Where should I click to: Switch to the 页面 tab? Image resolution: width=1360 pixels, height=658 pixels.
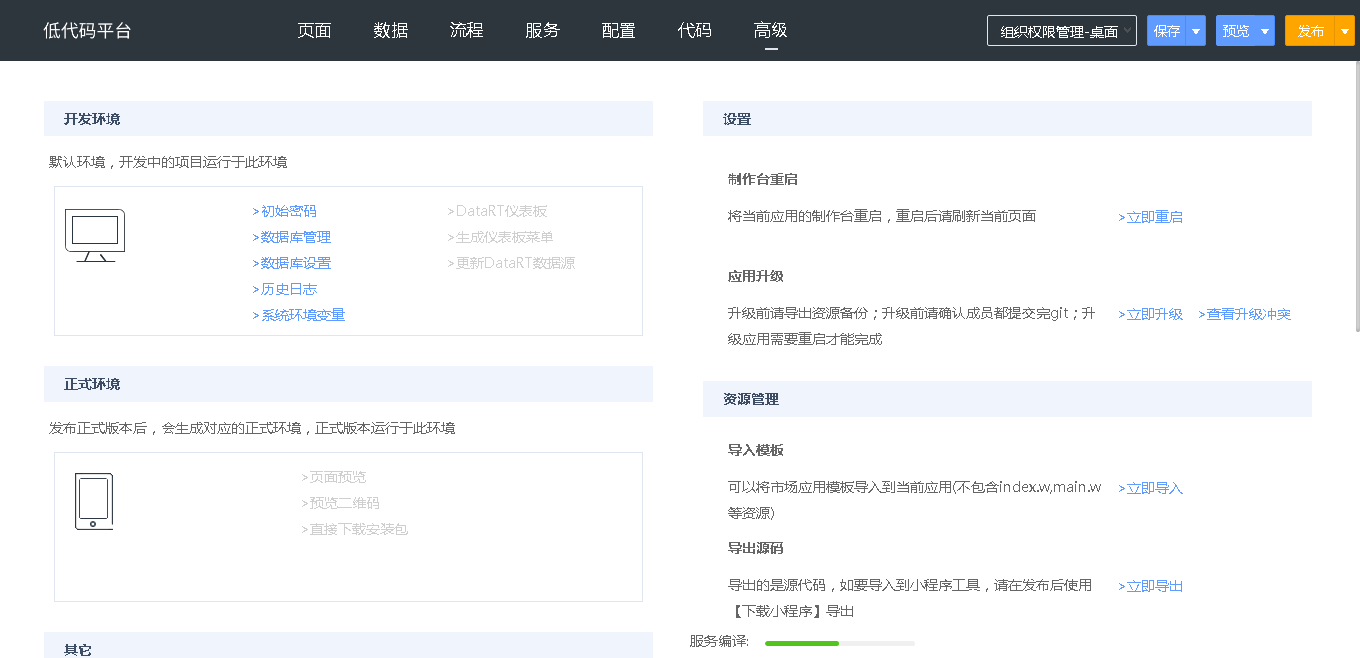click(314, 30)
